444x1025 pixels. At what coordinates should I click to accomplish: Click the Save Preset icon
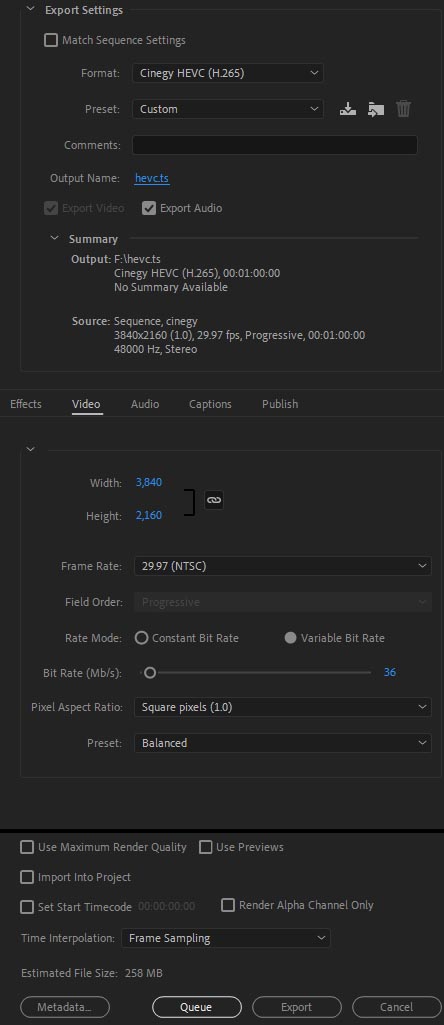(348, 109)
